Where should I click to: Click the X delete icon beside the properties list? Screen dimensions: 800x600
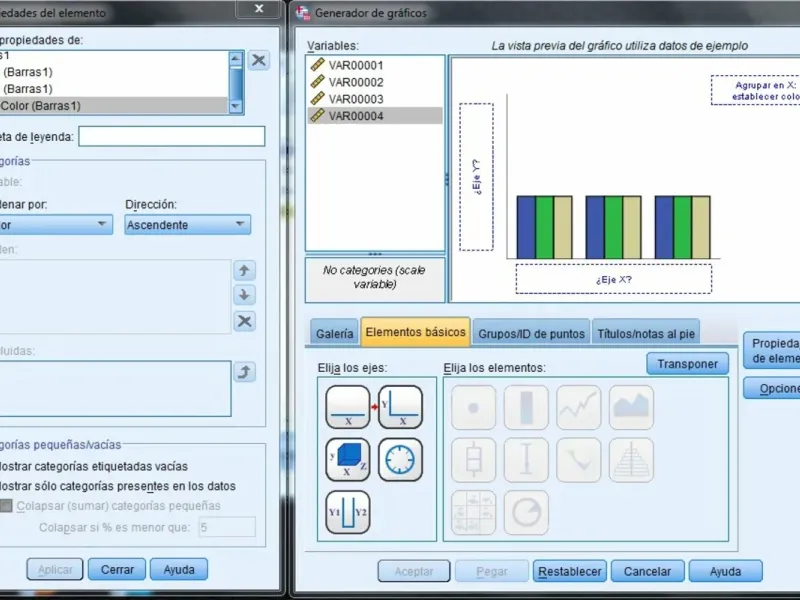tap(259, 60)
